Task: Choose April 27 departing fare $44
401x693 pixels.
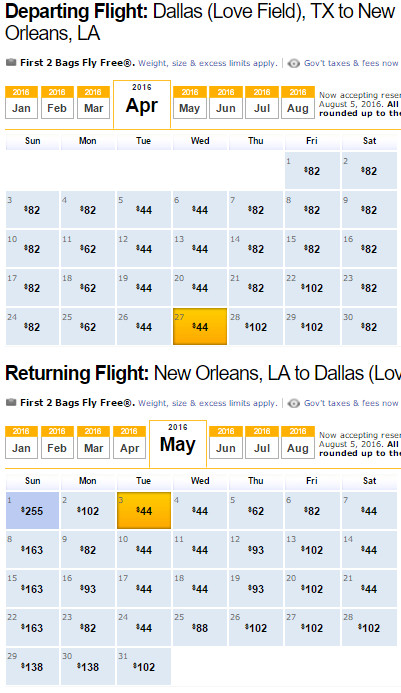Action: [200, 327]
